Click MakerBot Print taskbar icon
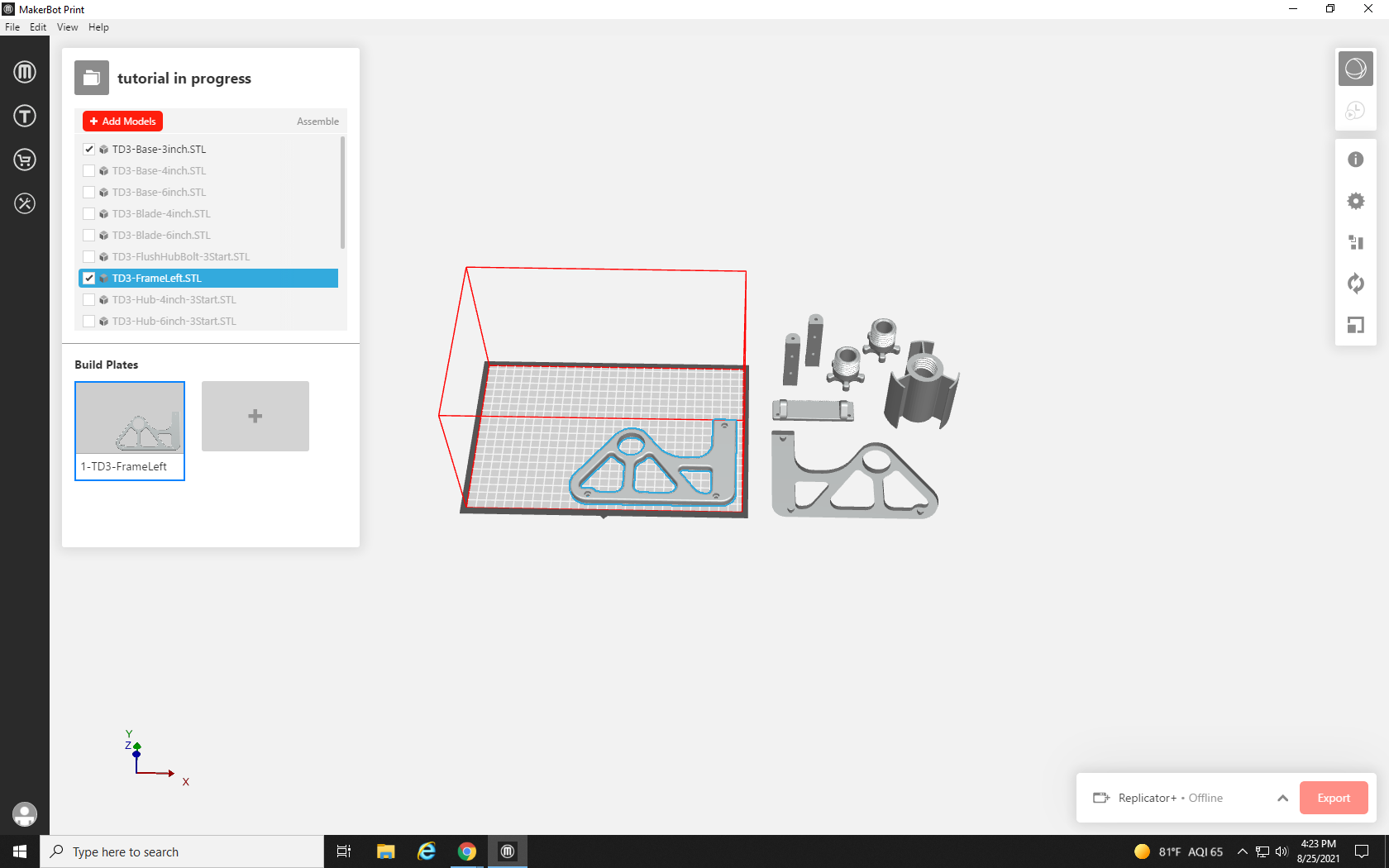This screenshot has width=1389, height=868. click(x=508, y=851)
